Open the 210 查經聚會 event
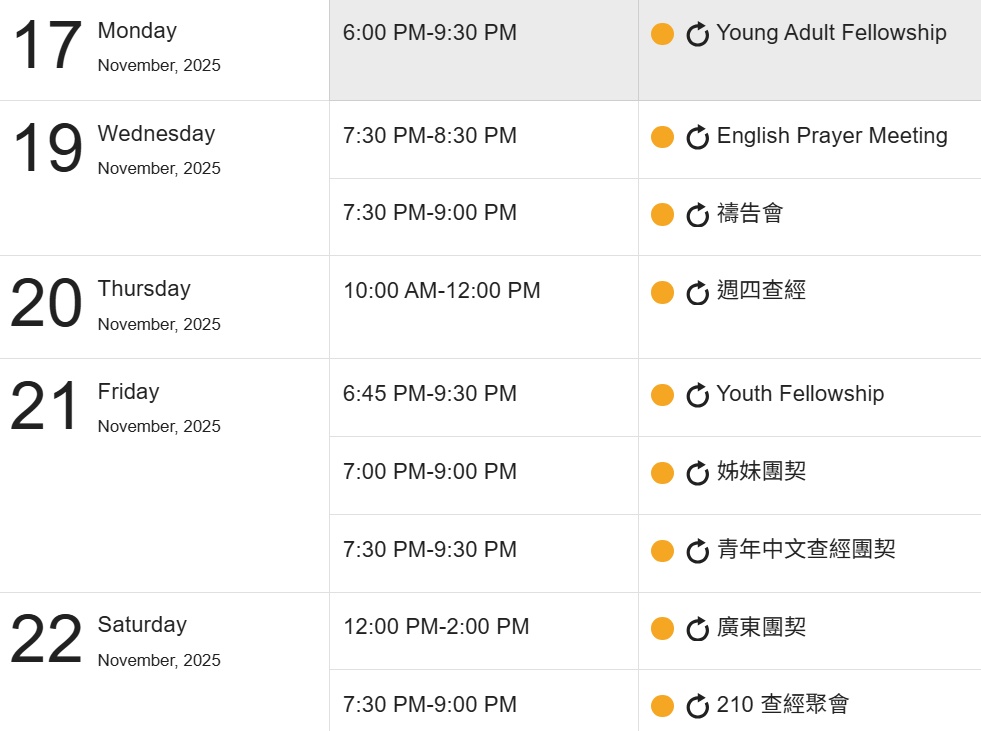 [783, 705]
